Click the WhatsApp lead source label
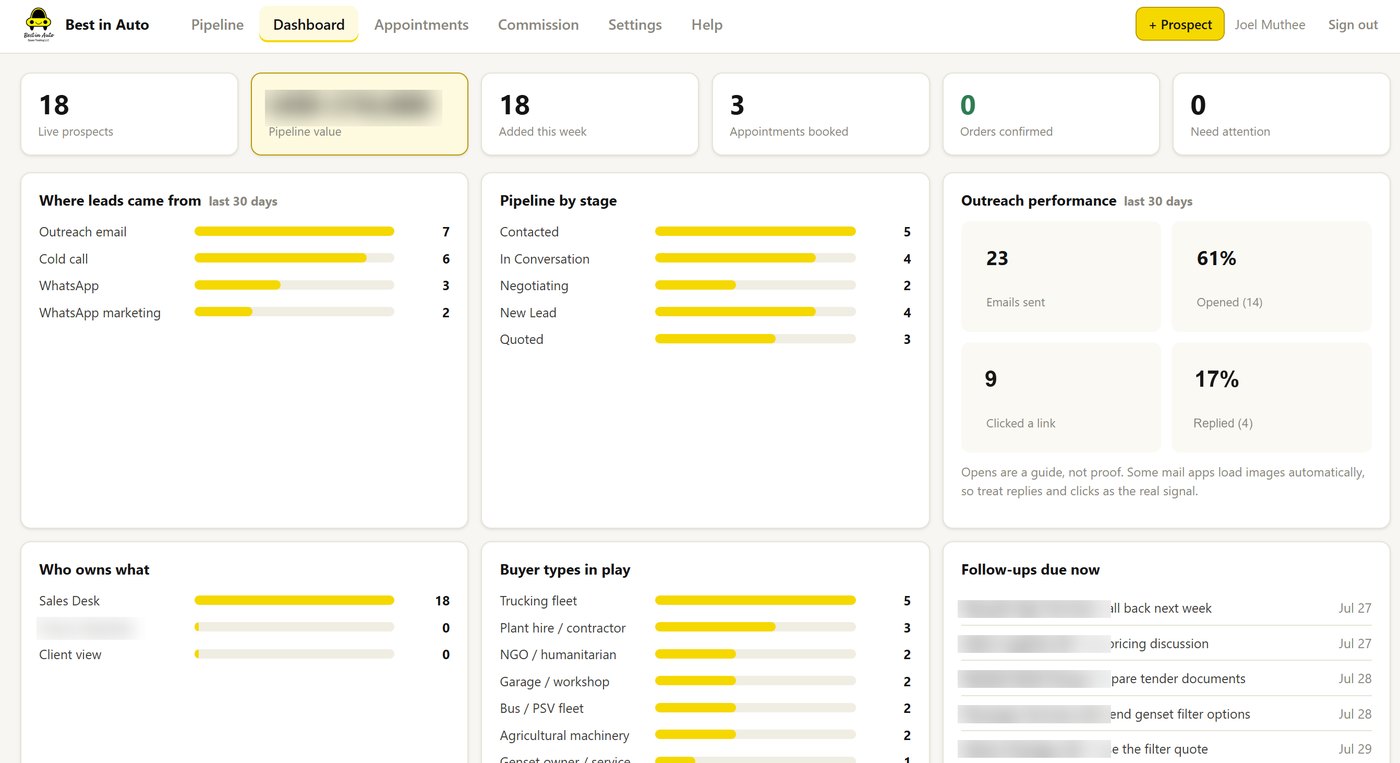1400x763 pixels. pos(69,286)
